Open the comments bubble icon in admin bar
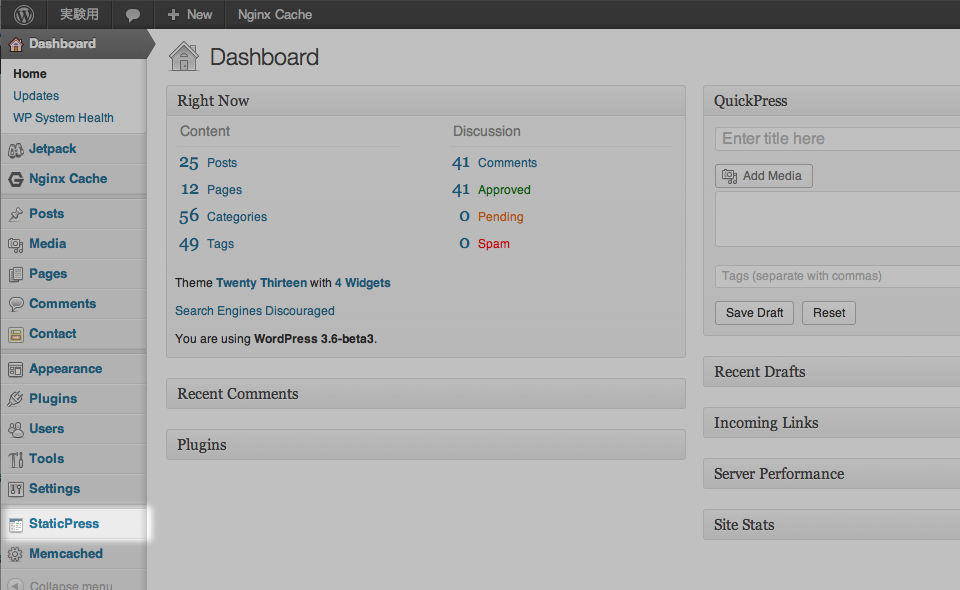This screenshot has width=960, height=590. point(134,14)
